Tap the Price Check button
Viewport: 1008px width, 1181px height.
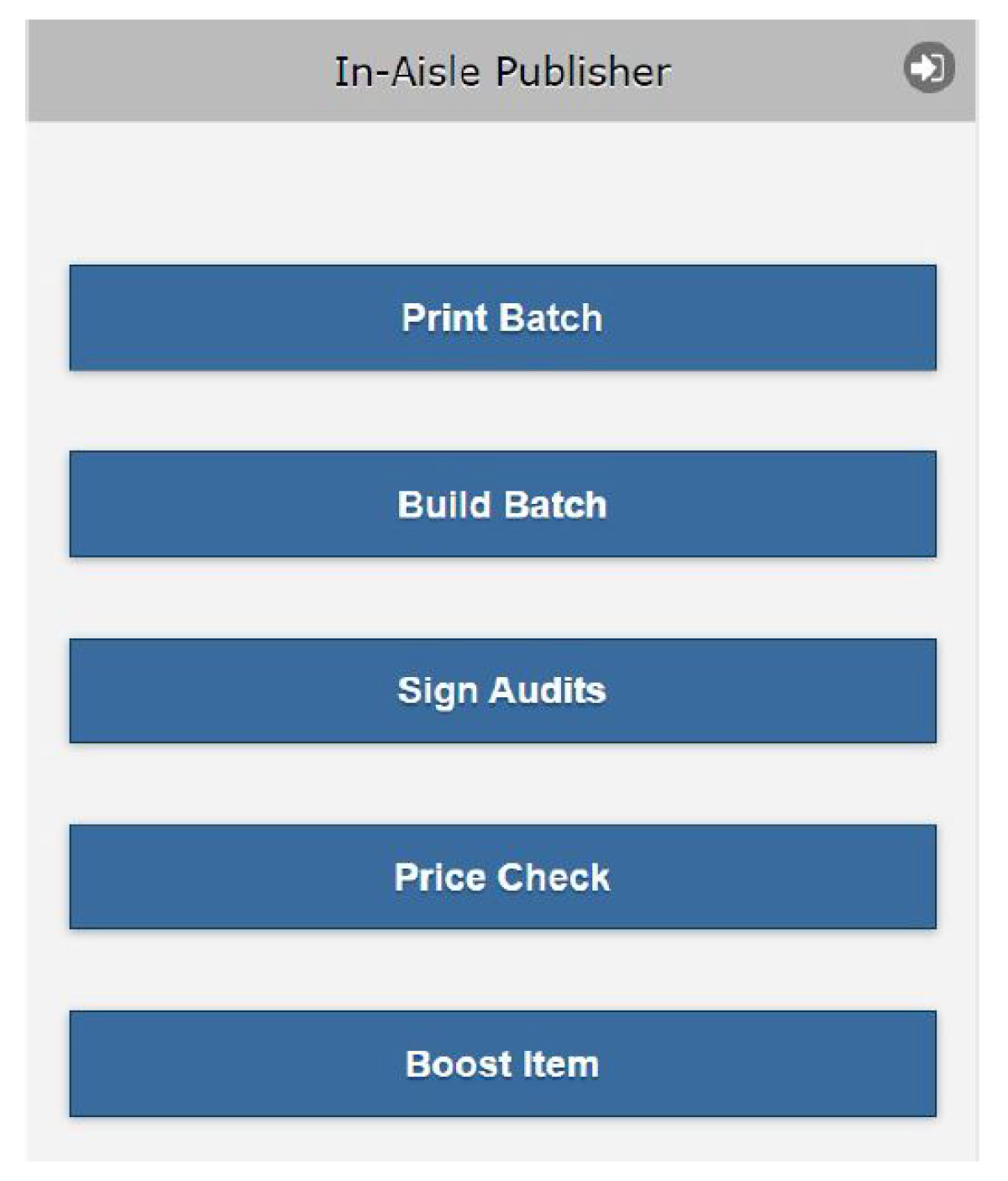502,877
